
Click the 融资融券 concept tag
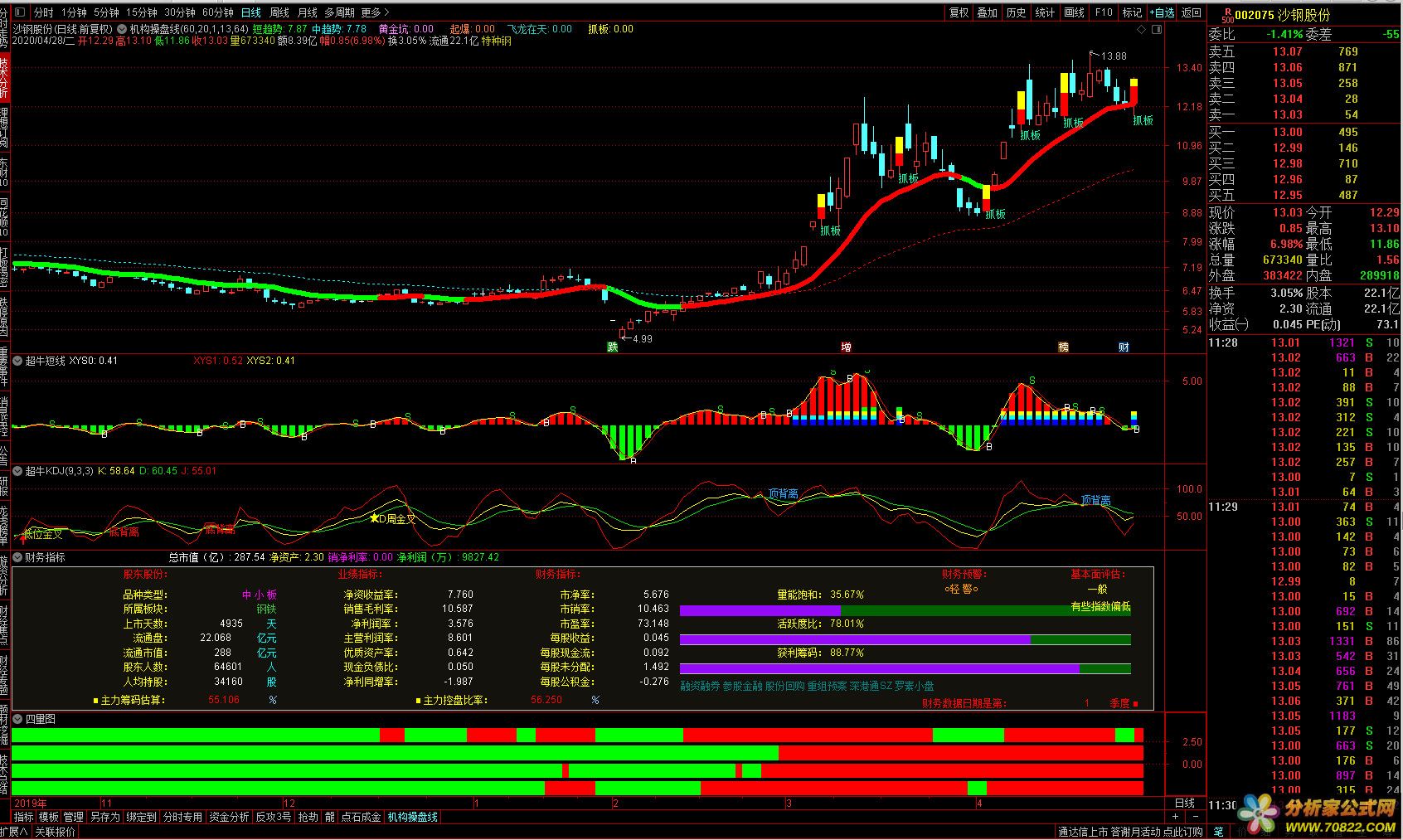(x=700, y=686)
